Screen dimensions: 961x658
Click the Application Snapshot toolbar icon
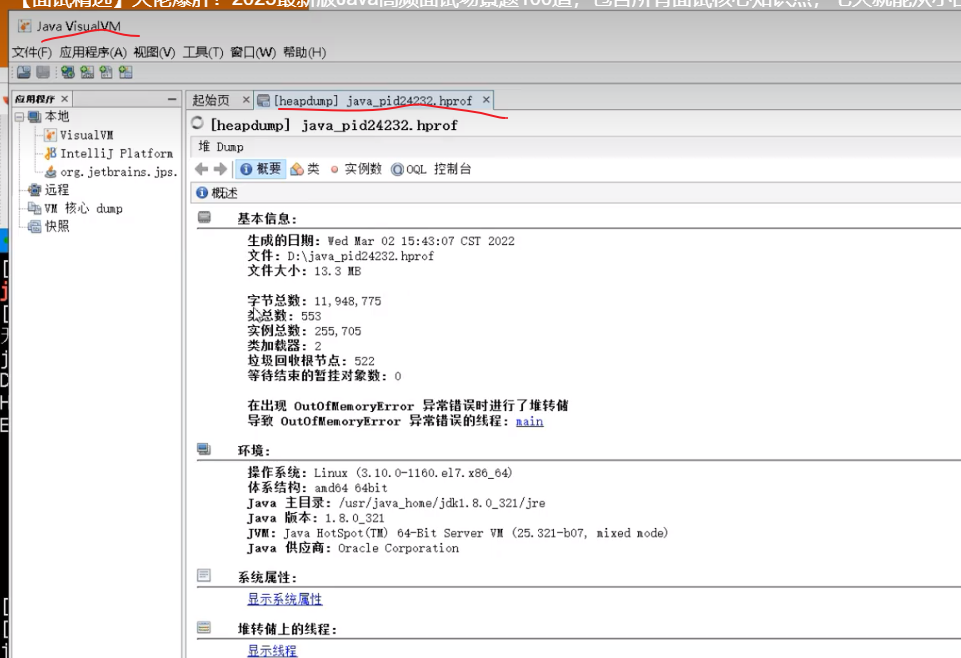pos(126,72)
